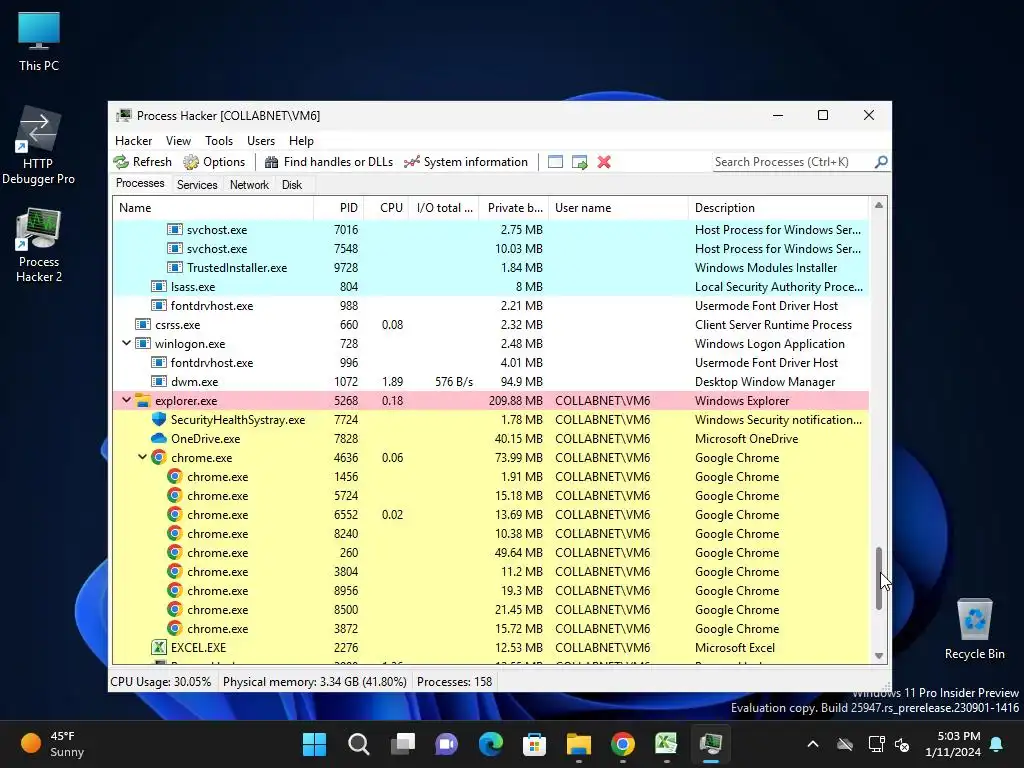Switch to the Disk tab
Viewport: 1024px width, 768px height.
pyautogui.click(x=292, y=185)
